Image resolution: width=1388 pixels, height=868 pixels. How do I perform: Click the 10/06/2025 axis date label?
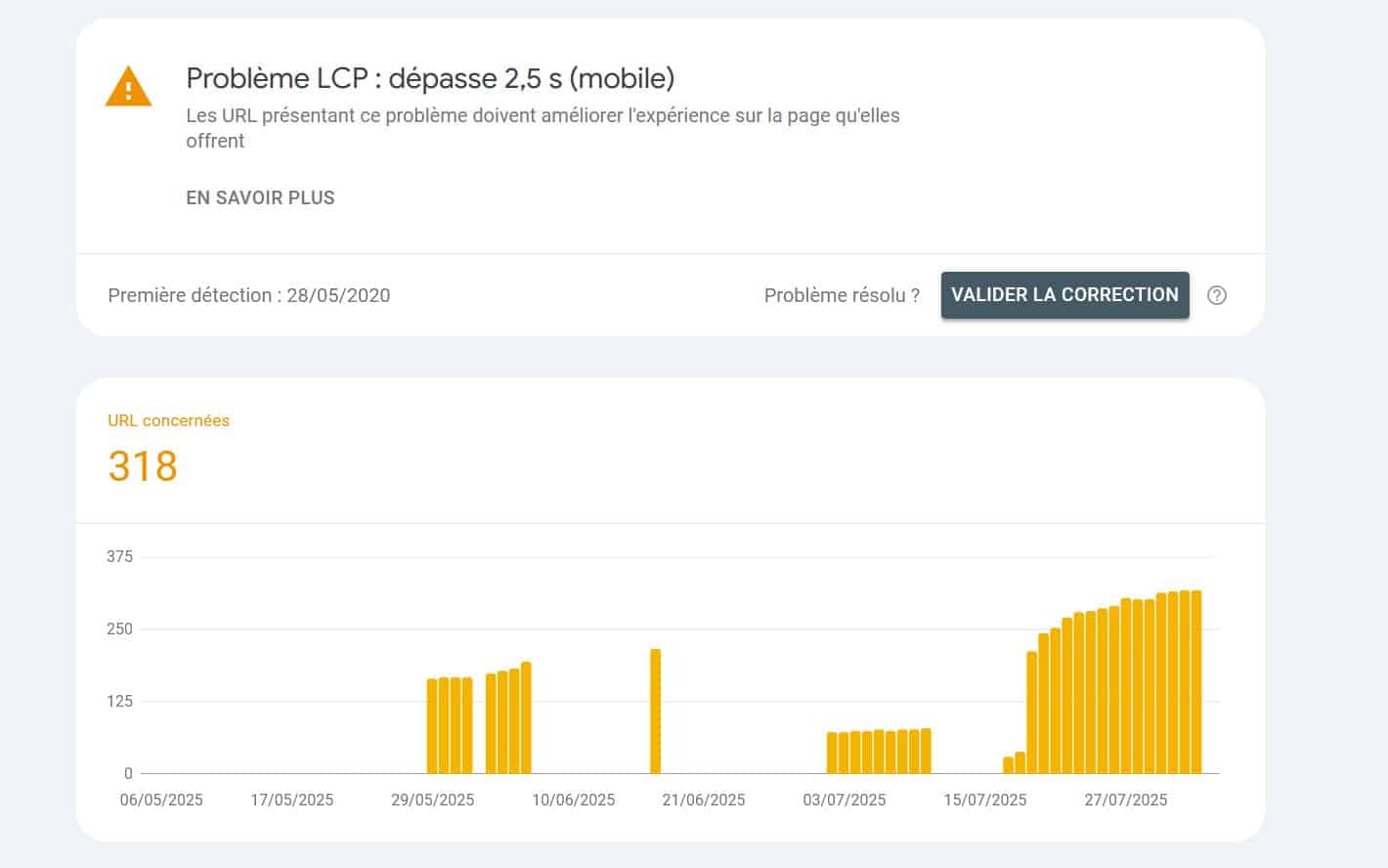[574, 800]
